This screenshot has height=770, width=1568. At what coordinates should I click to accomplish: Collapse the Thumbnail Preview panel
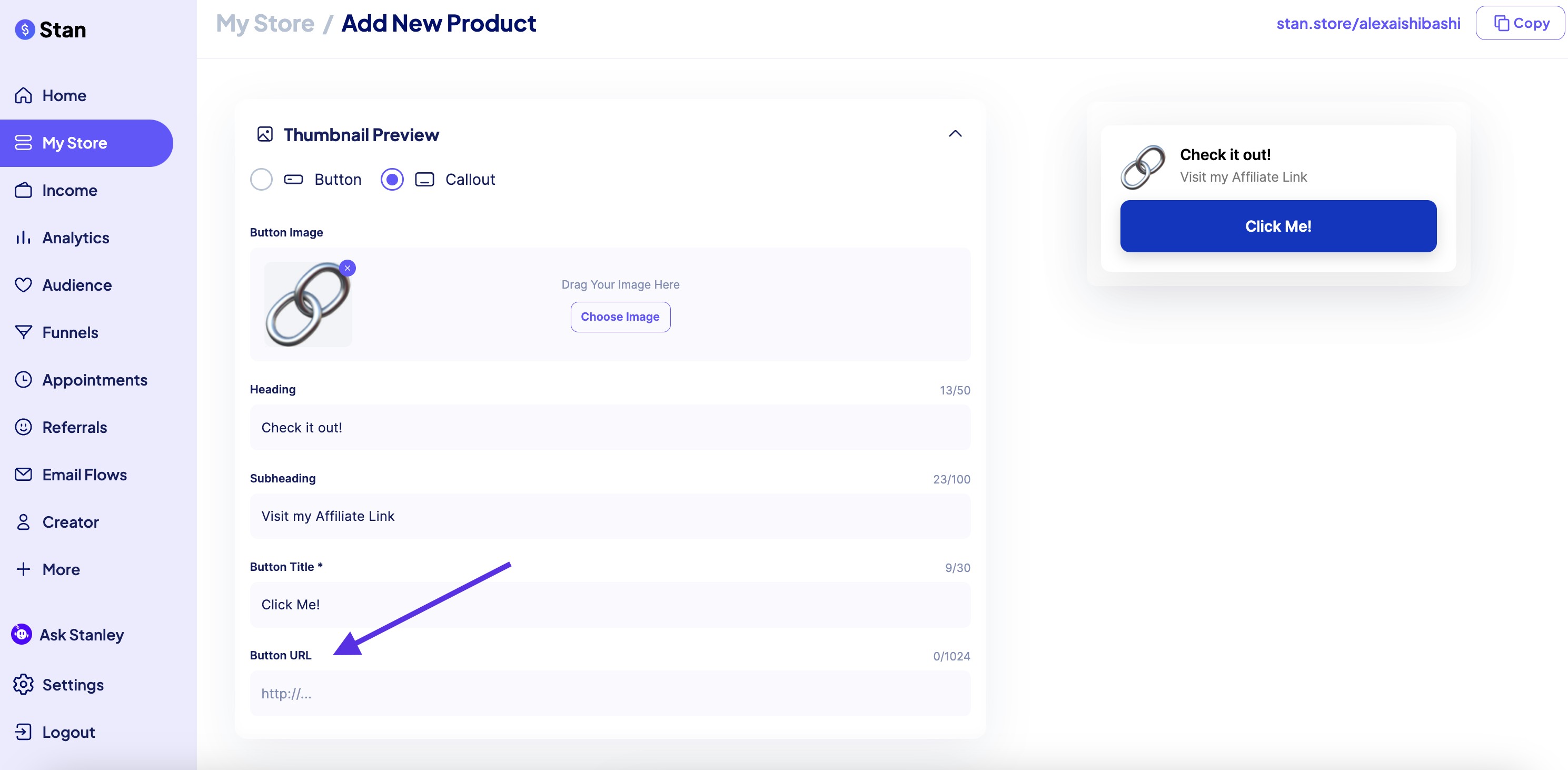coord(955,133)
